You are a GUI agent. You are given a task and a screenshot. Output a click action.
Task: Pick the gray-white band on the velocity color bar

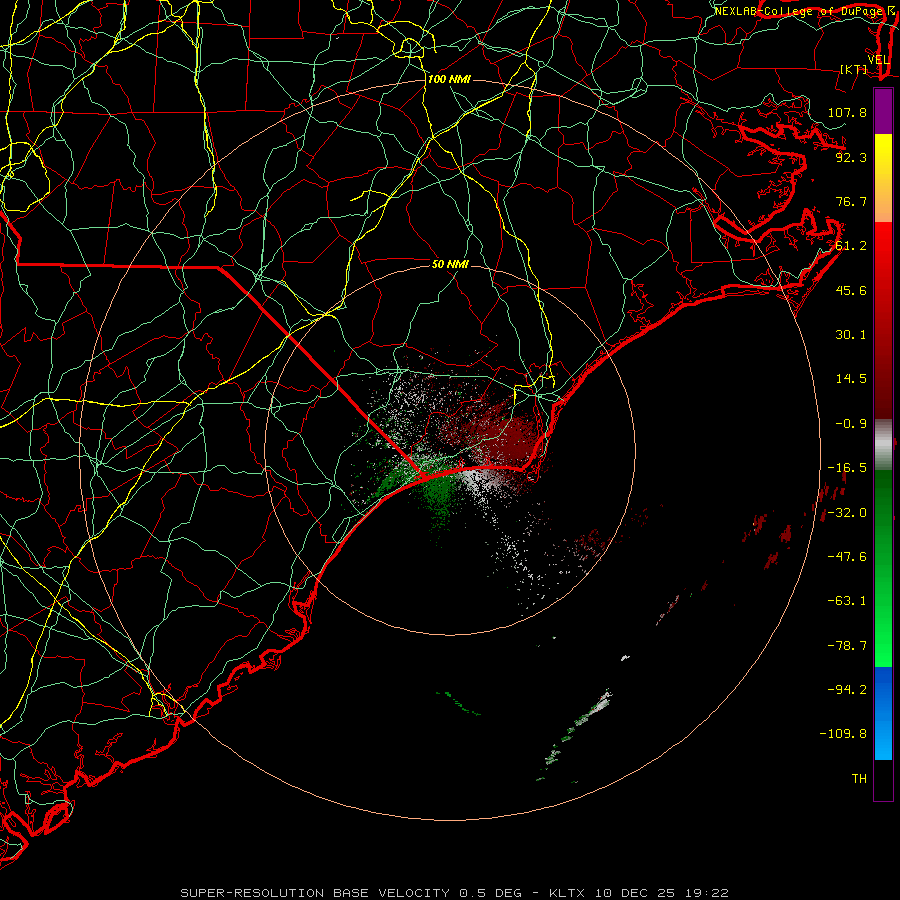pos(883,445)
